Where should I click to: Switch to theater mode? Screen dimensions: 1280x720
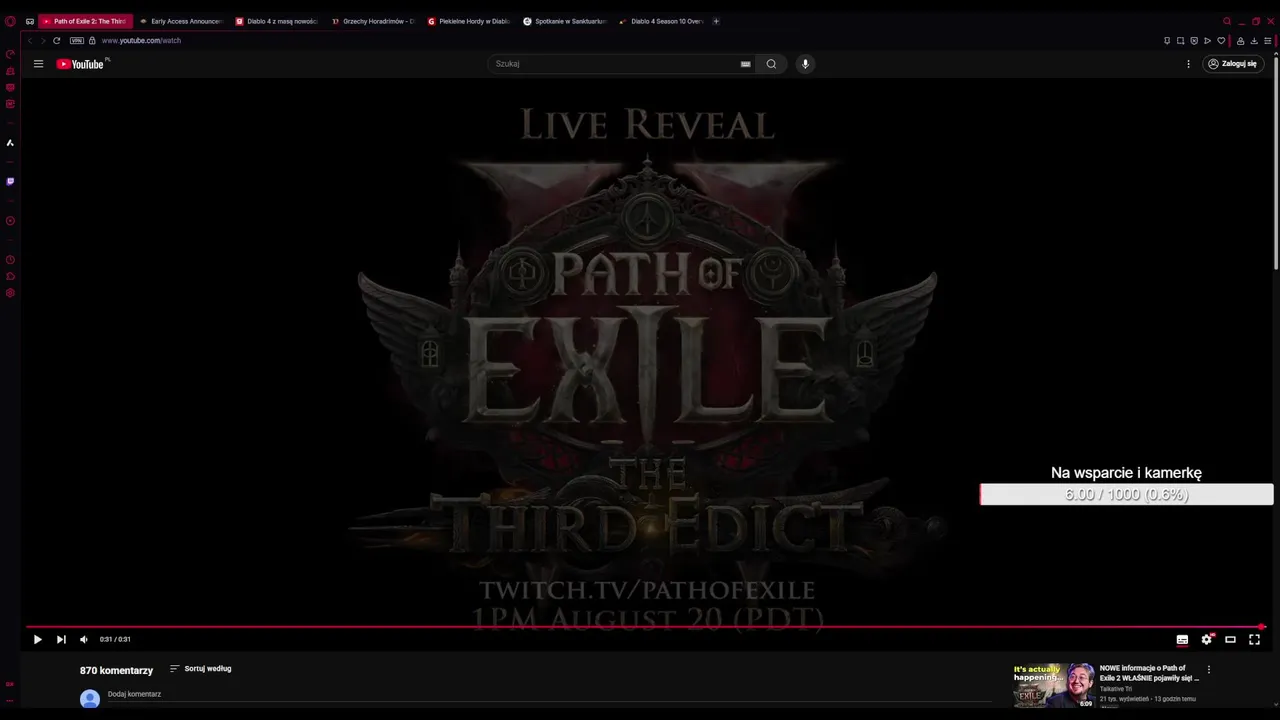tap(1230, 640)
